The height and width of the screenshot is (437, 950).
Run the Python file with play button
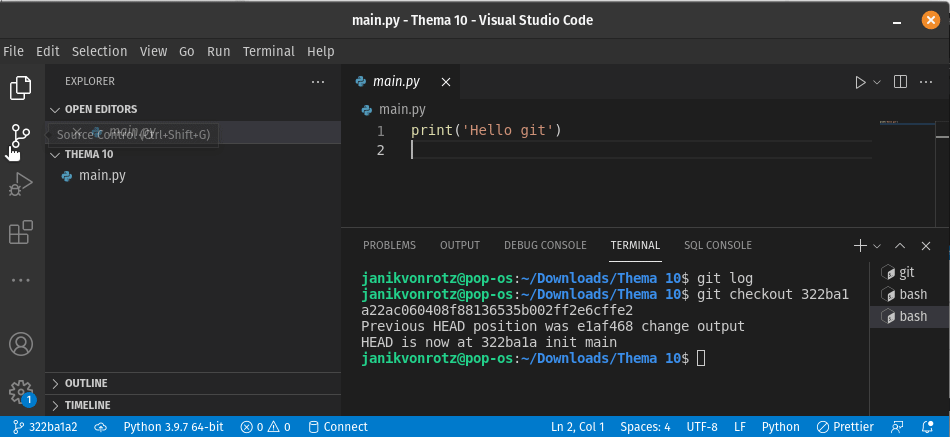coord(860,82)
